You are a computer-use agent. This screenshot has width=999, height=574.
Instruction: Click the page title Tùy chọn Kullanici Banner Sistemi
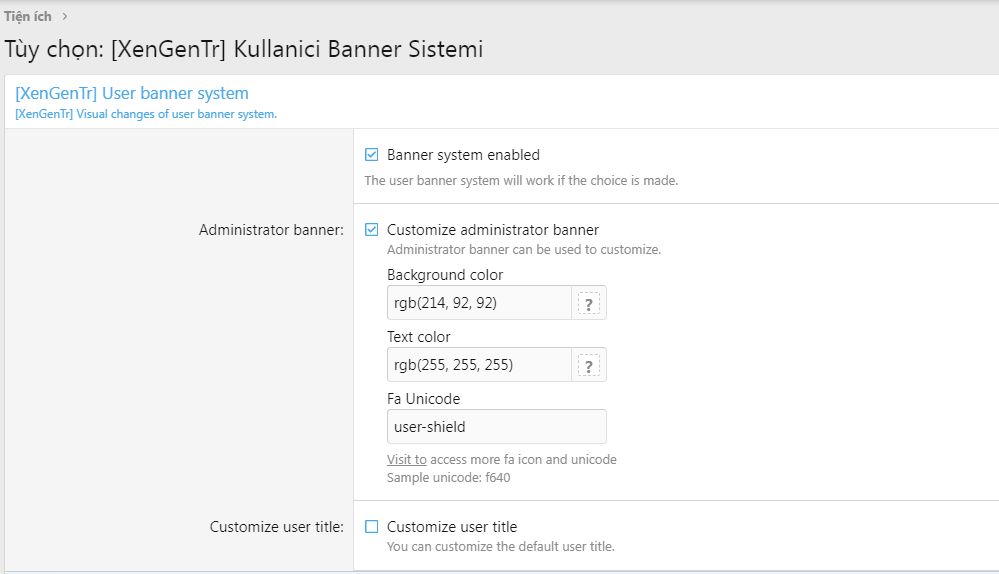(x=244, y=49)
